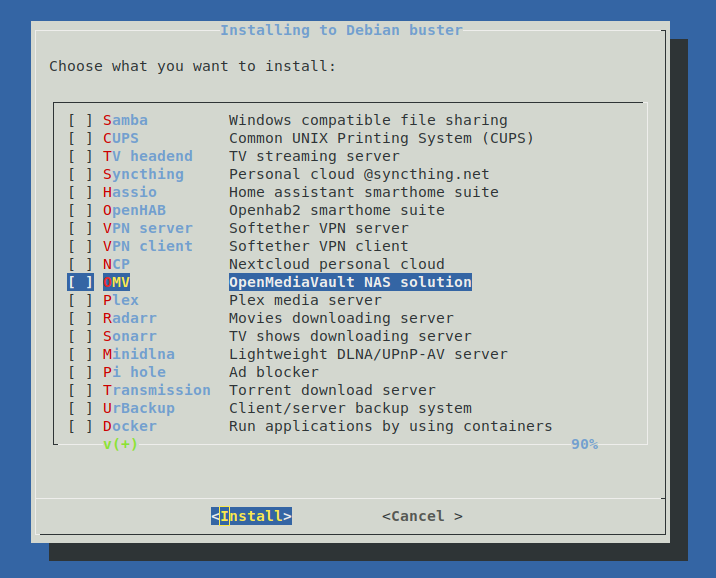Tick the Hassio checkbox
This screenshot has width=716, height=578.
coord(80,192)
